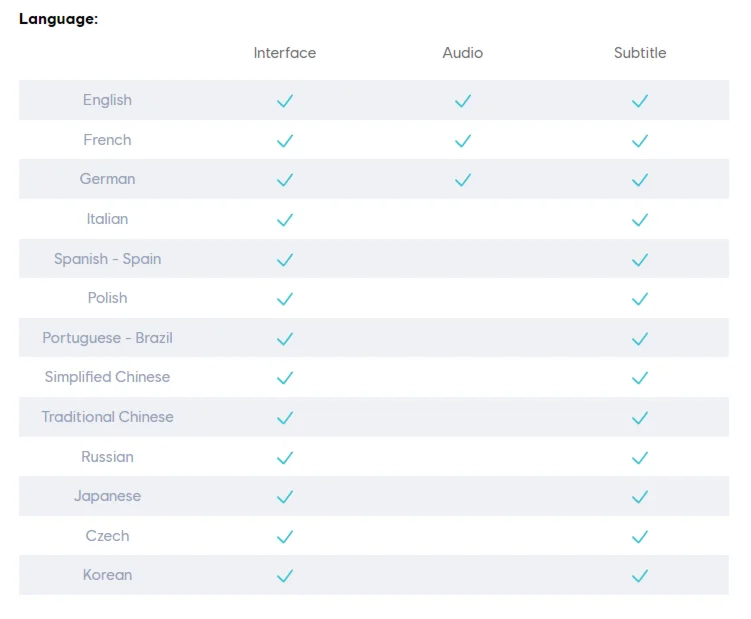Click the German language label
Image resolution: width=751 pixels, height=619 pixels.
click(x=107, y=179)
